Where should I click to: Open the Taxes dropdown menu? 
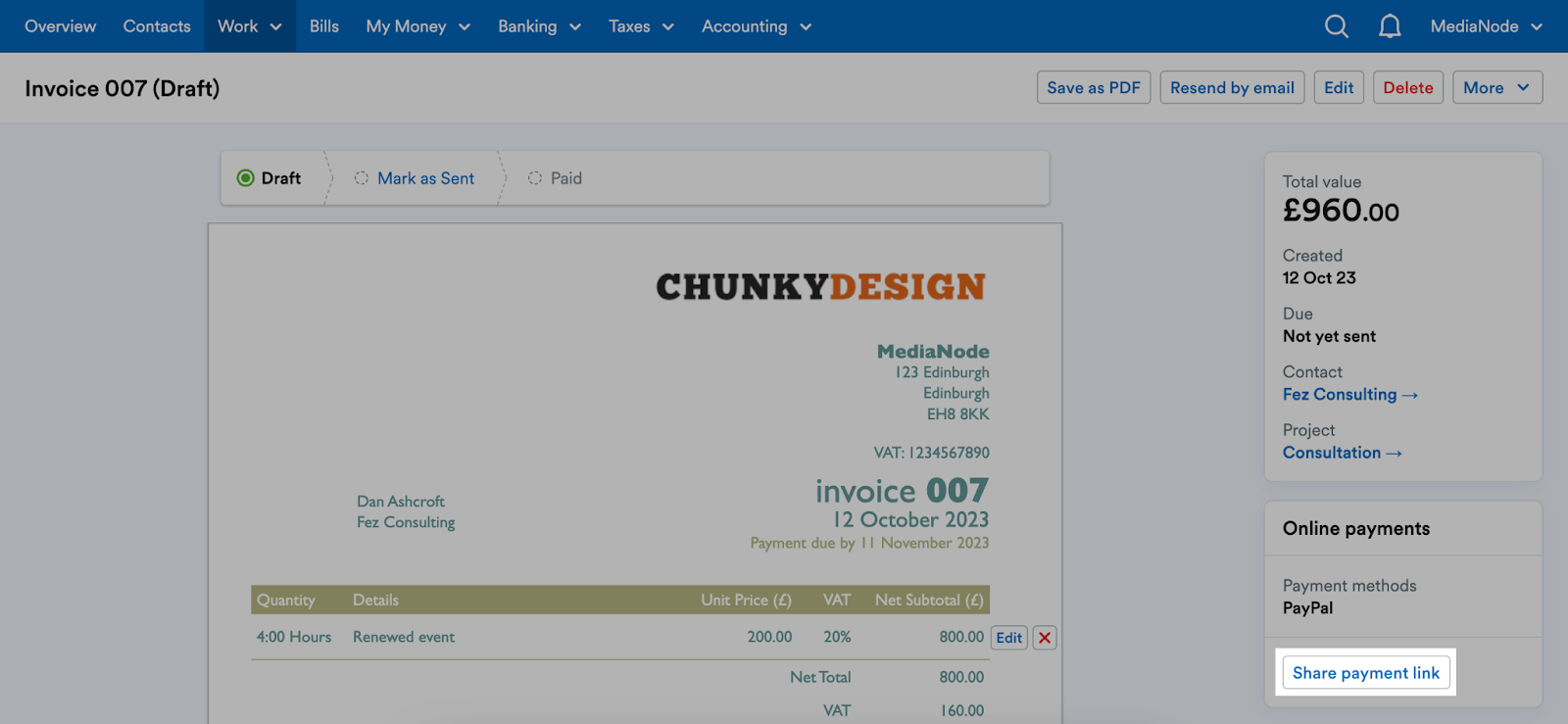pyautogui.click(x=642, y=26)
